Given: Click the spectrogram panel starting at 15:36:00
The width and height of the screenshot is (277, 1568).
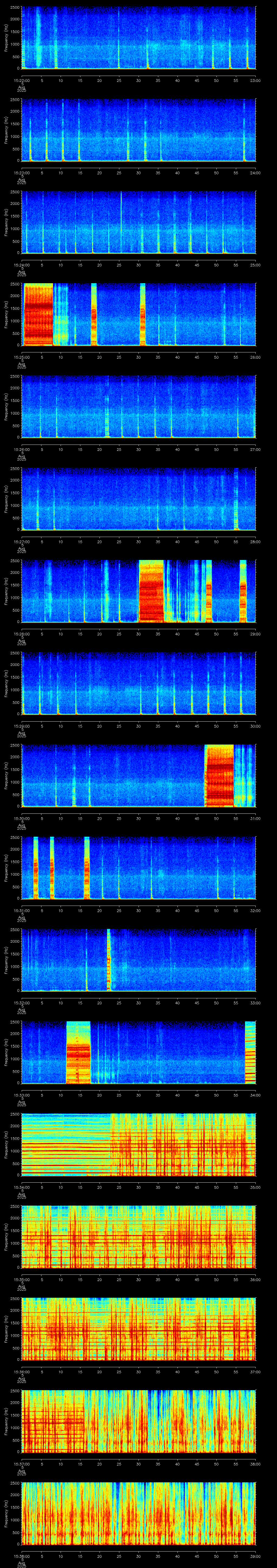Looking at the screenshot, I should (138, 1329).
